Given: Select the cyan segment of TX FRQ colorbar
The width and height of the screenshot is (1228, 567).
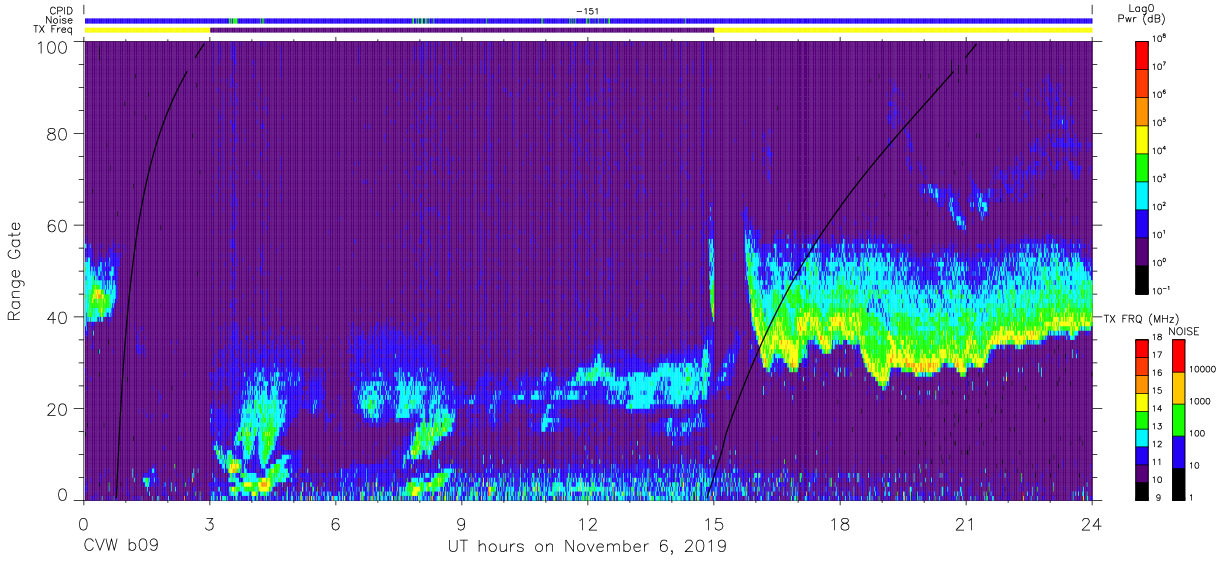Looking at the screenshot, I should pos(1142,436).
